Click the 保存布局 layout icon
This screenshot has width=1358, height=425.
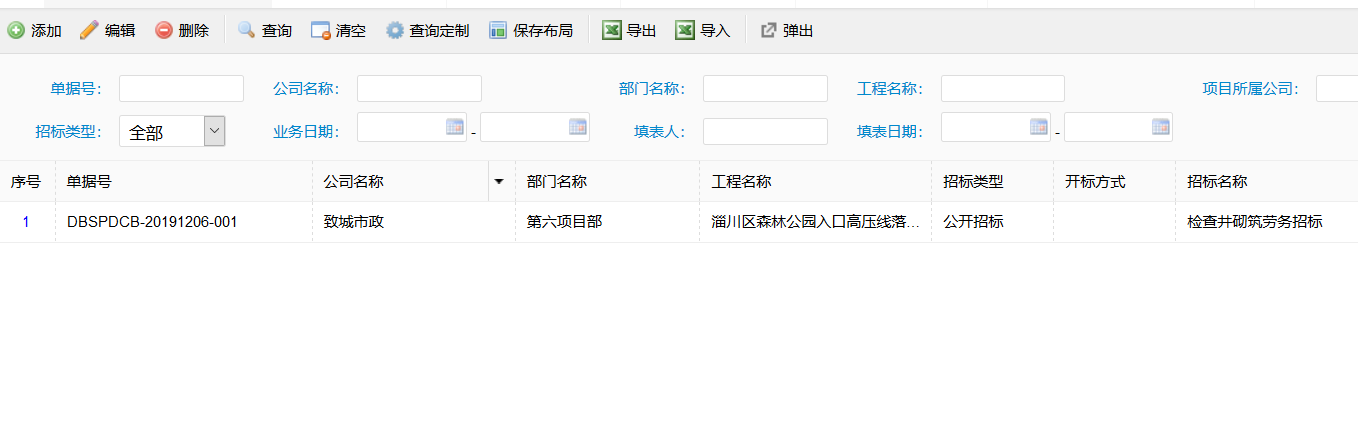coord(498,31)
